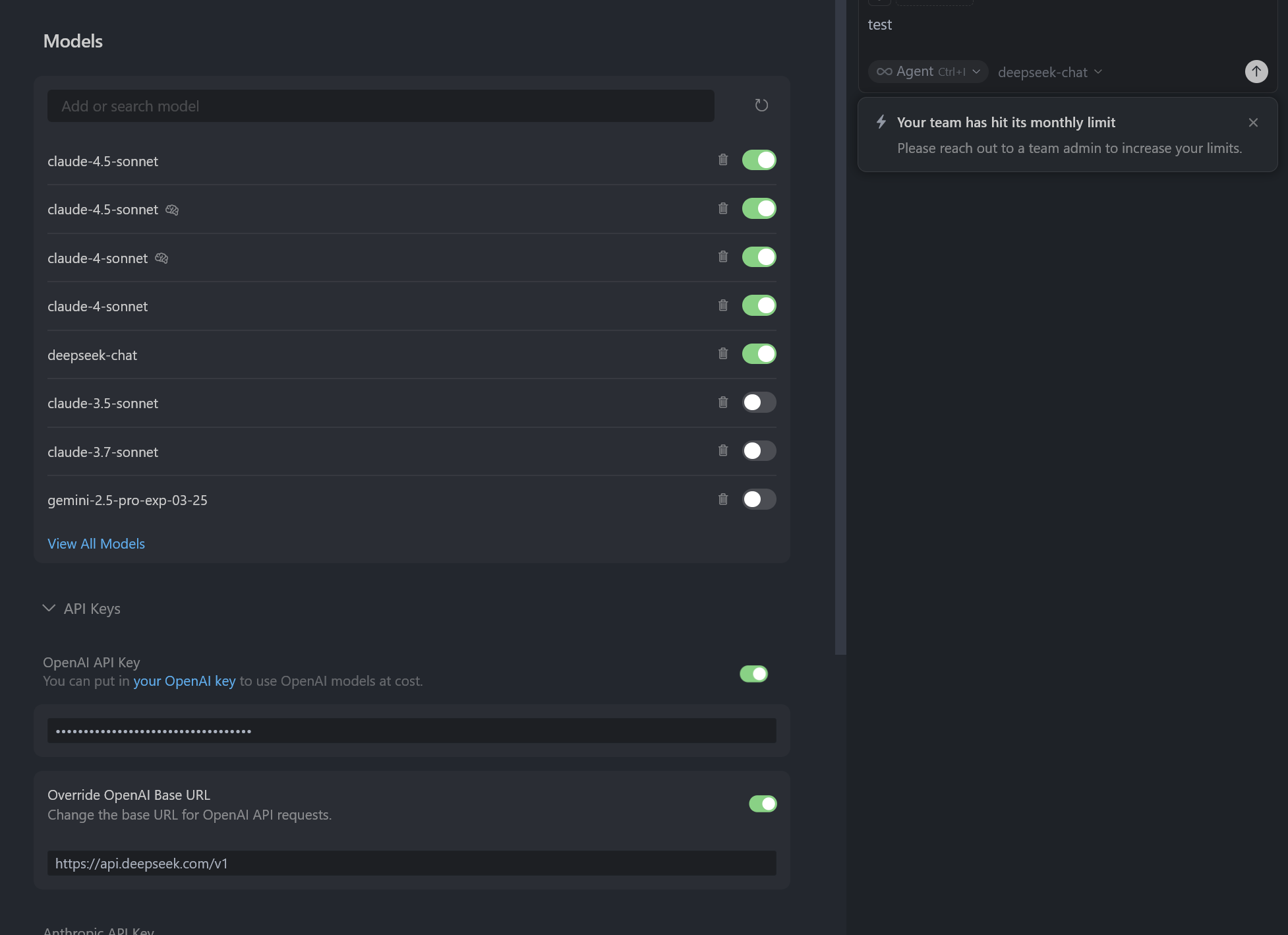Dismiss the monthly limit notification

1253,123
